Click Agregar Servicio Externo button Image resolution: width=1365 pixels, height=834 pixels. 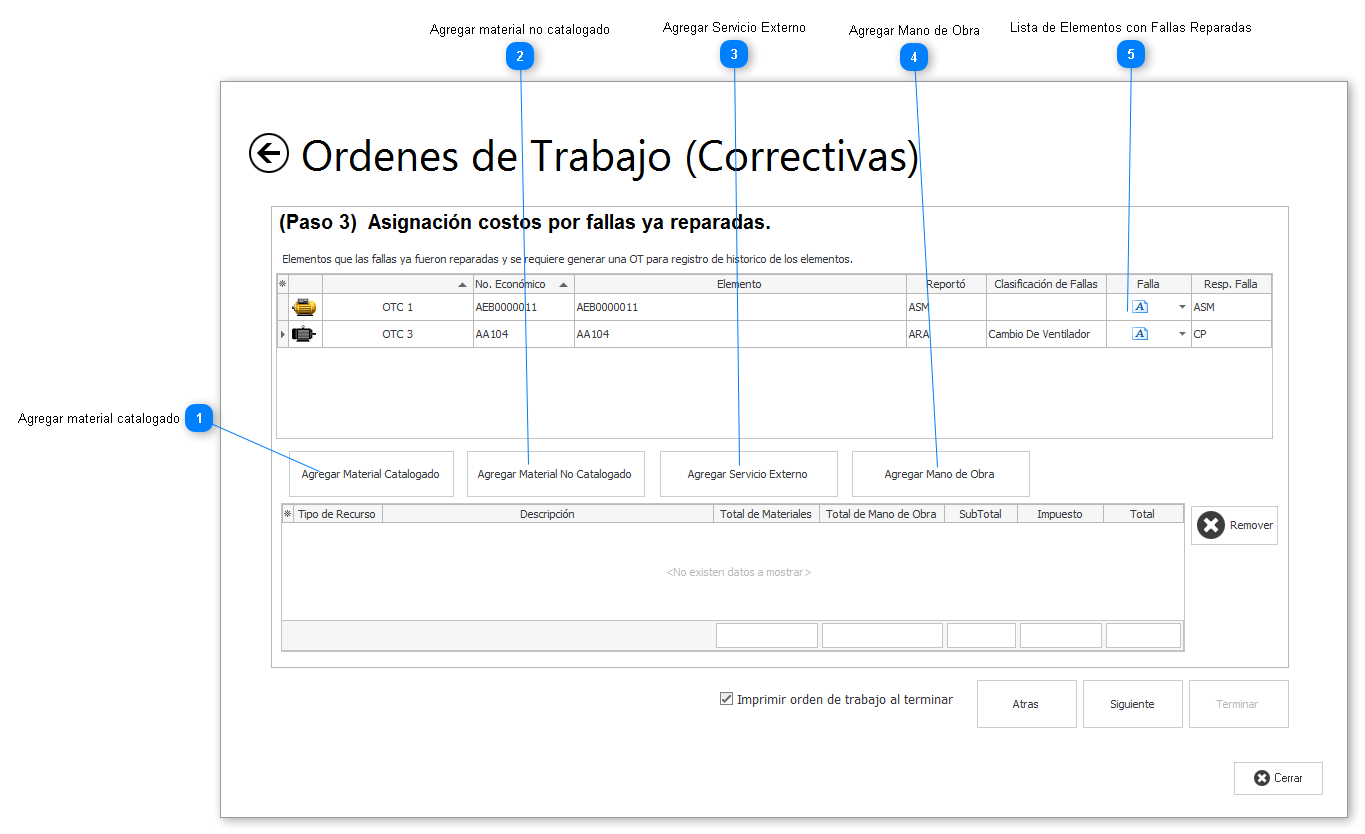(x=747, y=474)
